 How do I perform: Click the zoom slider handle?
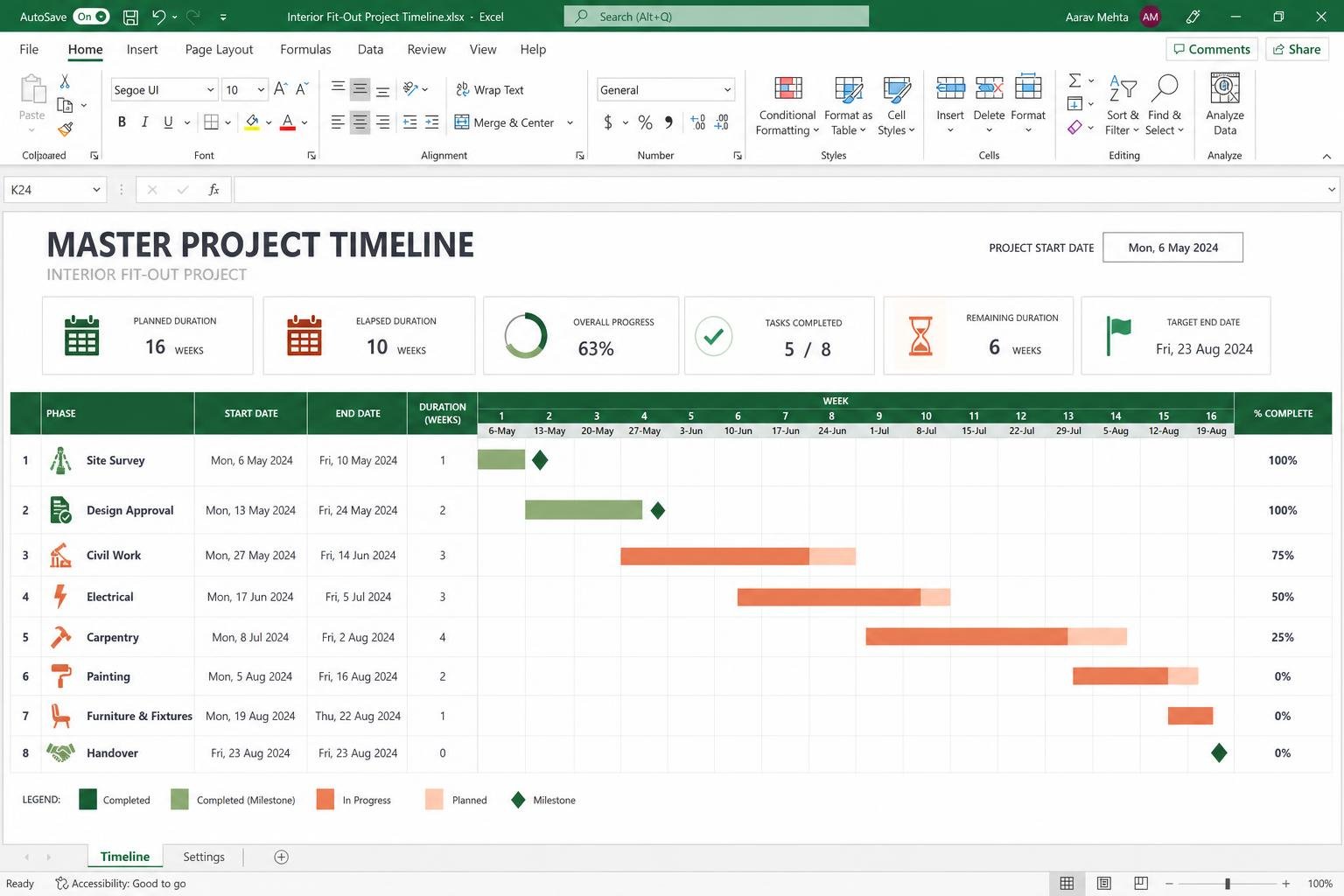point(1228,883)
